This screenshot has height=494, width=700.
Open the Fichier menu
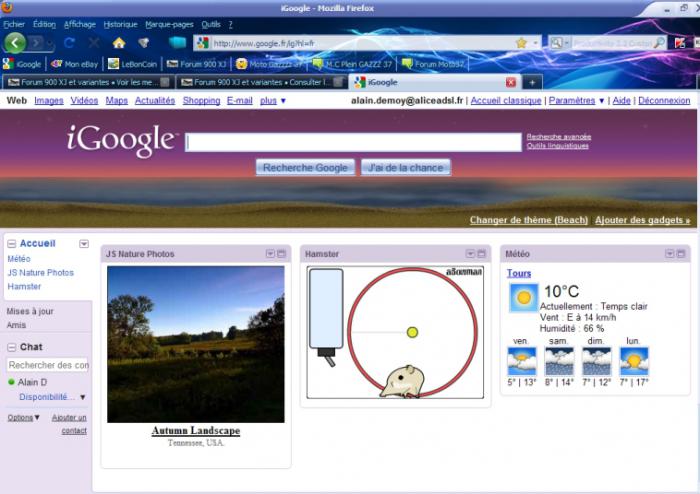pyautogui.click(x=14, y=25)
